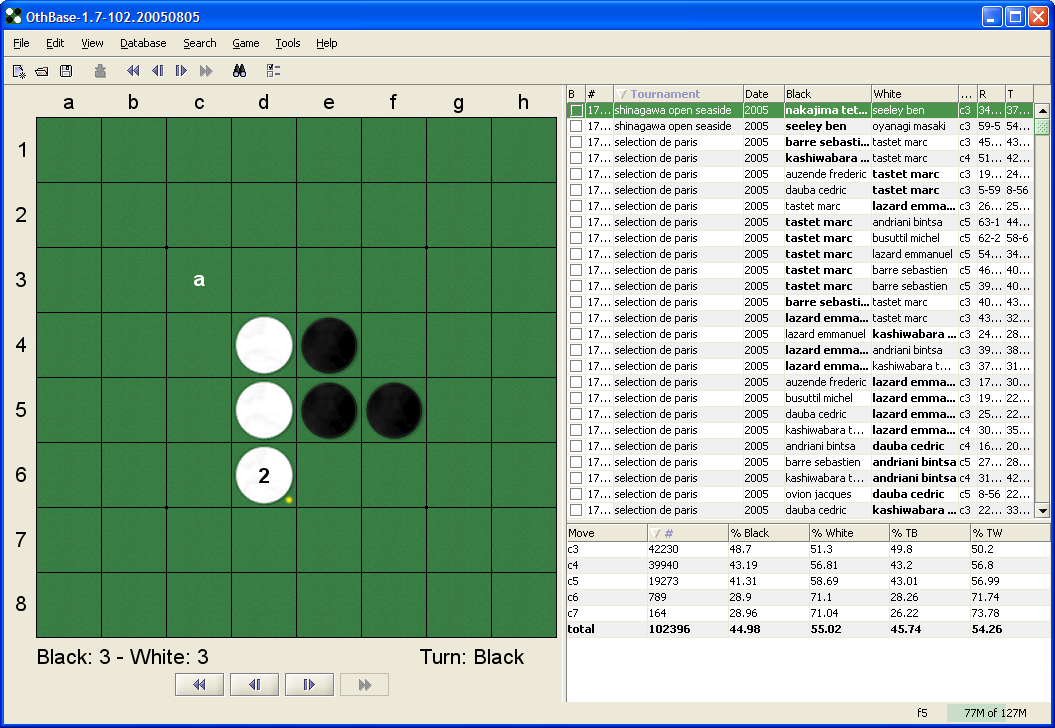
Task: Open the Help menu
Action: 326,43
